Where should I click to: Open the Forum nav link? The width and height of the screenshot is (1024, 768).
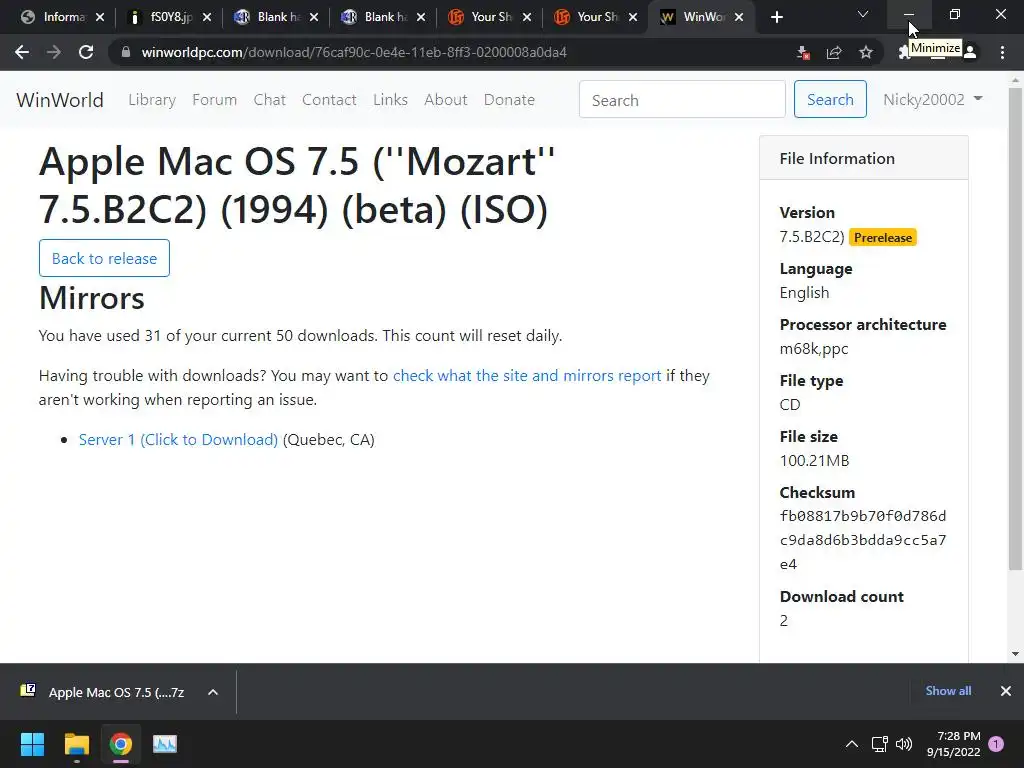pos(214,100)
